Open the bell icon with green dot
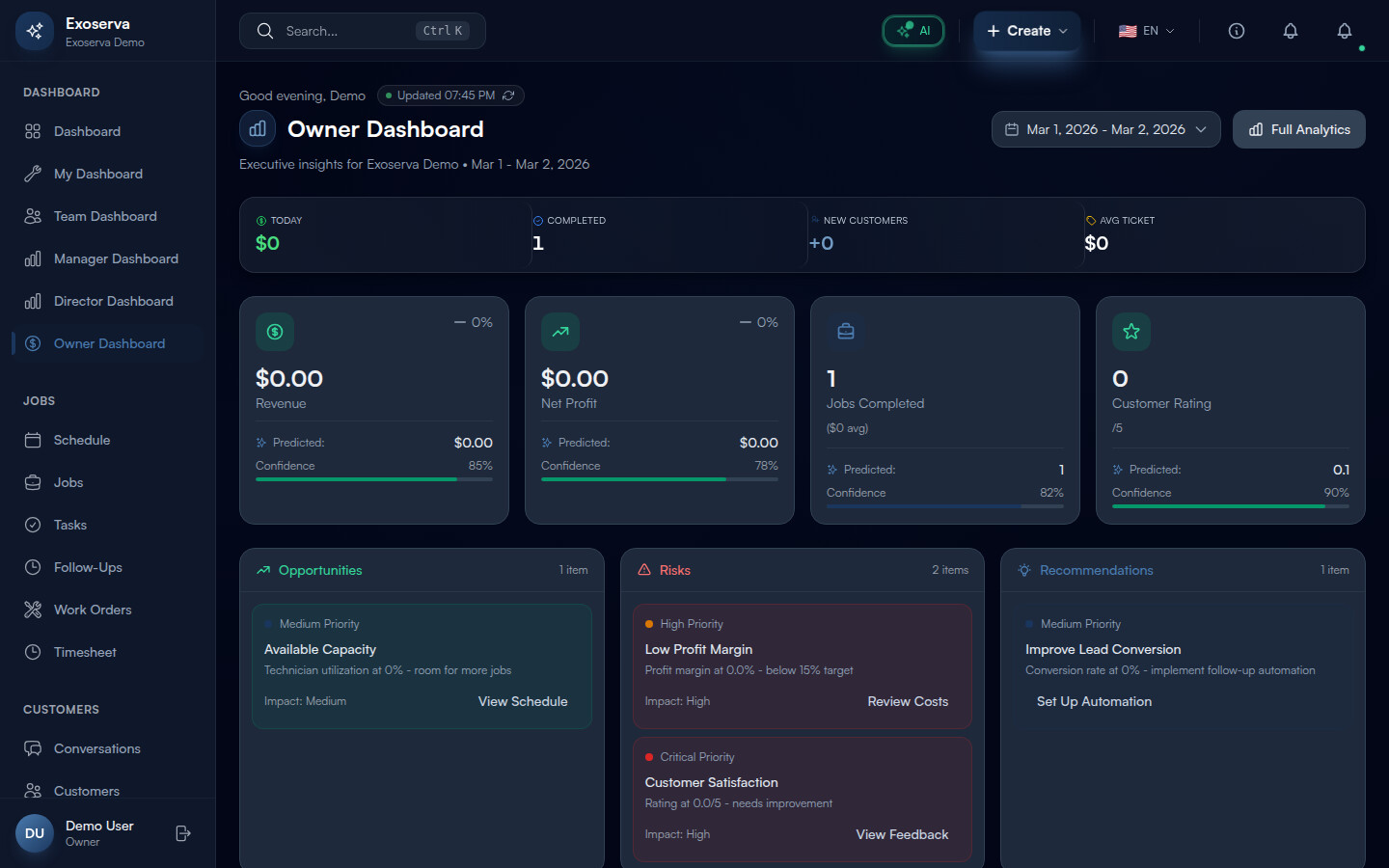Viewport: 1389px width, 868px height. point(1344,31)
